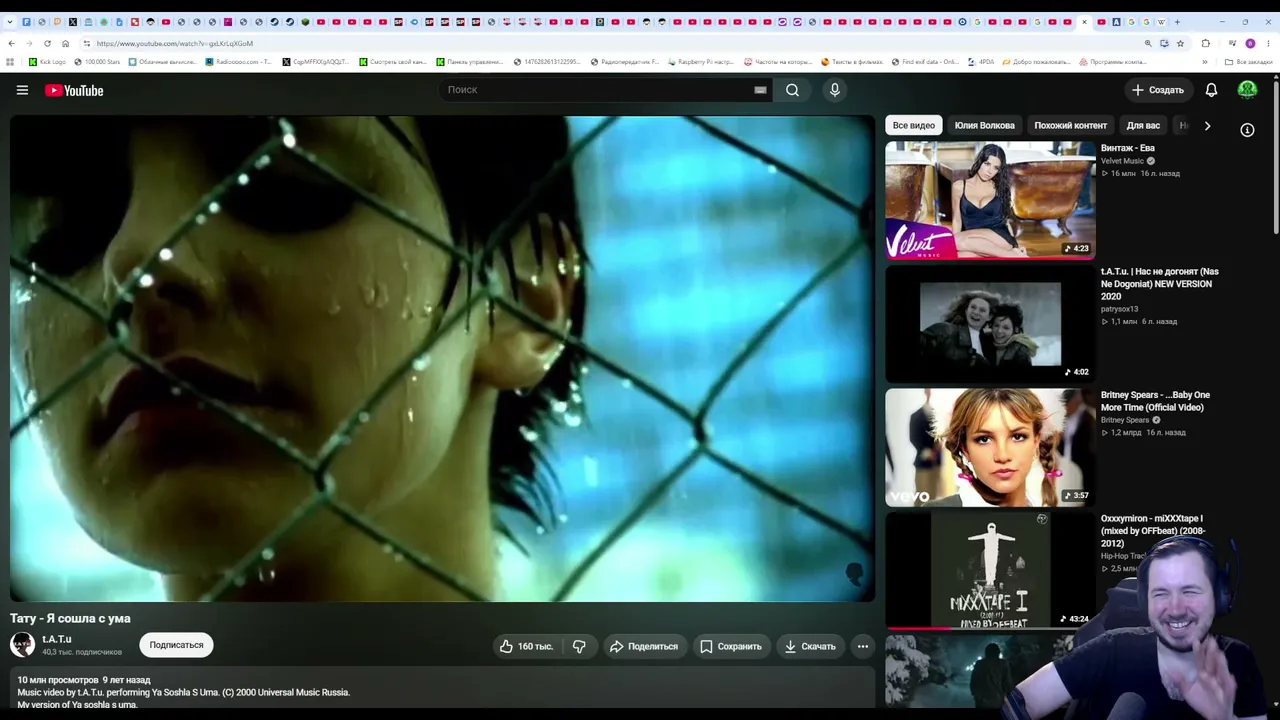This screenshot has height=720, width=1280.
Task: Subscribe with the Подписаться button
Action: click(176, 645)
